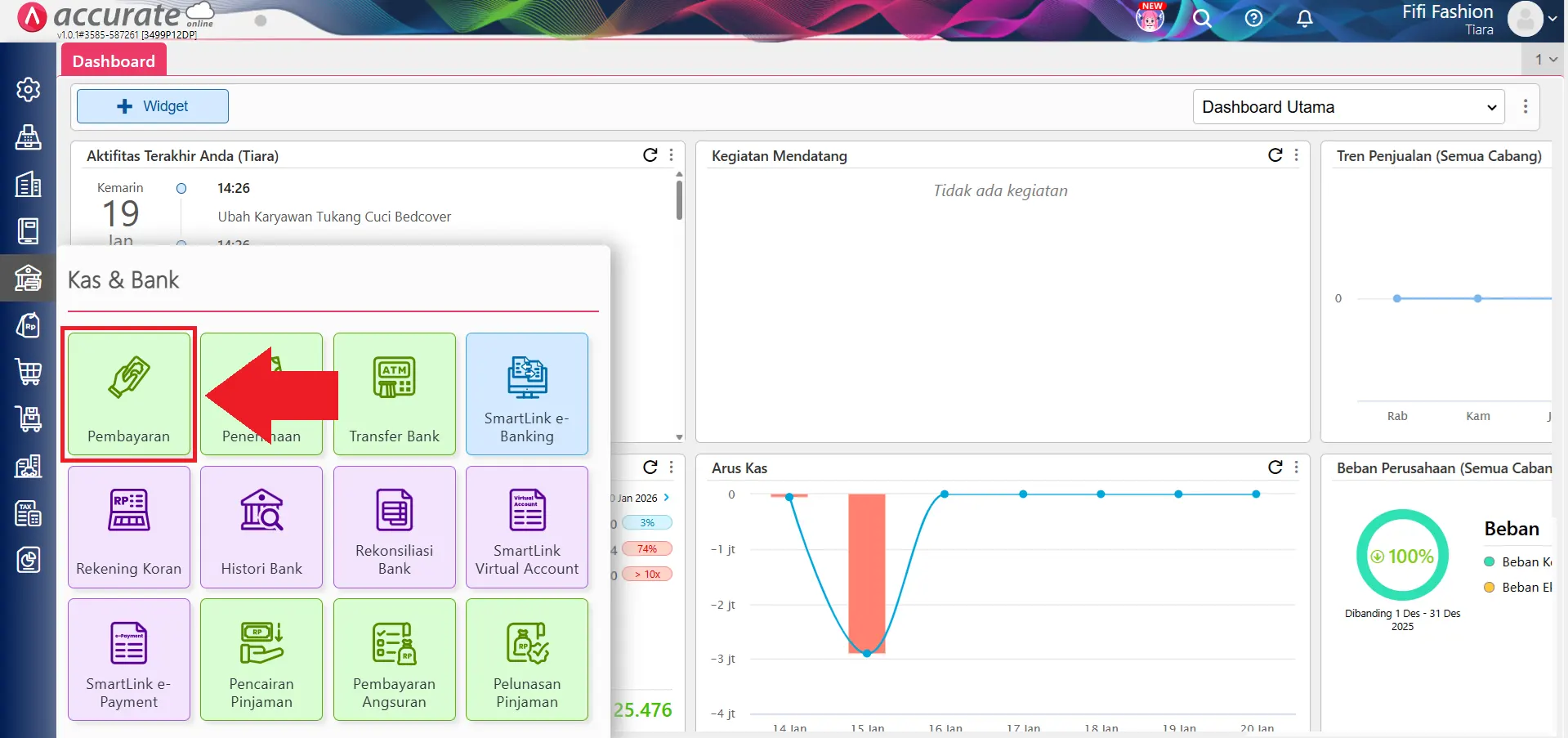Click the add Widget button

click(153, 106)
